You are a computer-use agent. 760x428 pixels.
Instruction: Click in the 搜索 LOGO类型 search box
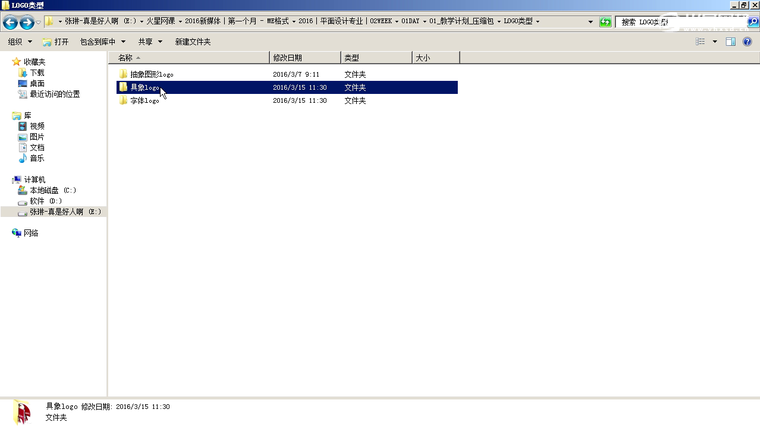[670, 22]
